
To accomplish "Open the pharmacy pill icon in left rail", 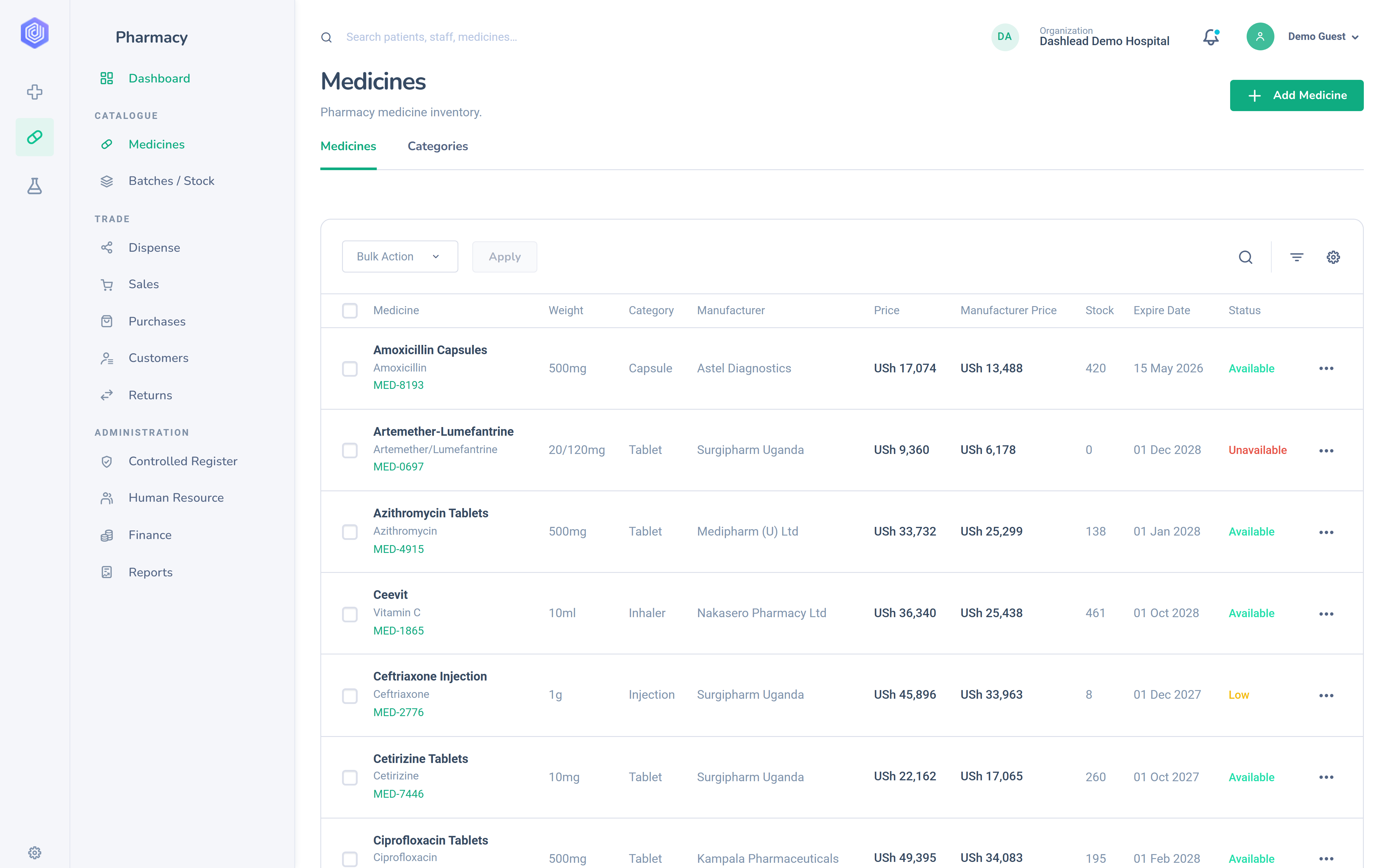I will click(x=34, y=137).
